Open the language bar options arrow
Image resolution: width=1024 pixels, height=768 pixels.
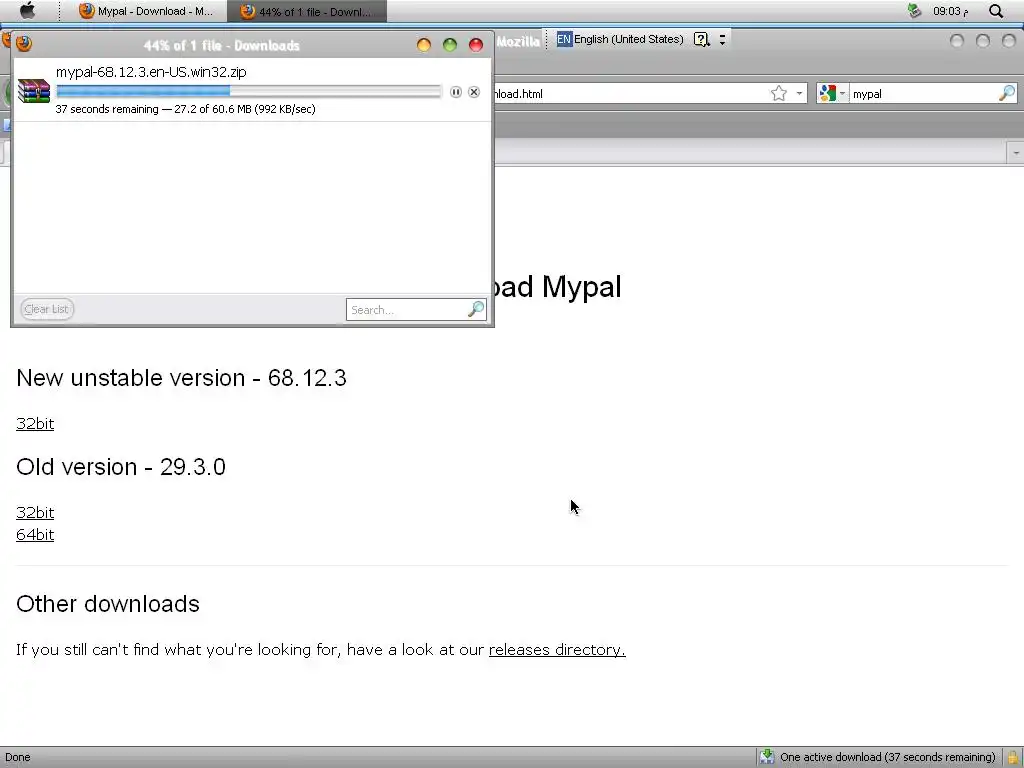tap(722, 40)
